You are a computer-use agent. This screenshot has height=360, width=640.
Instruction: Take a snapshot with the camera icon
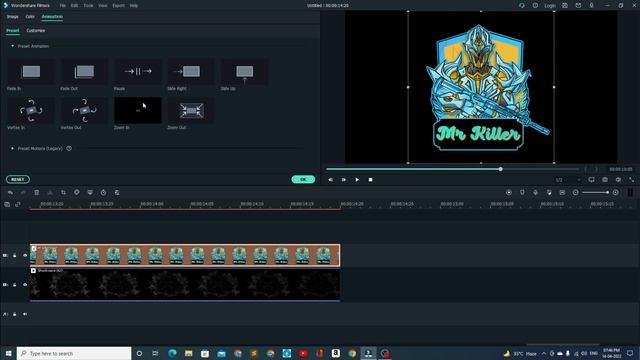pyautogui.click(x=605, y=180)
